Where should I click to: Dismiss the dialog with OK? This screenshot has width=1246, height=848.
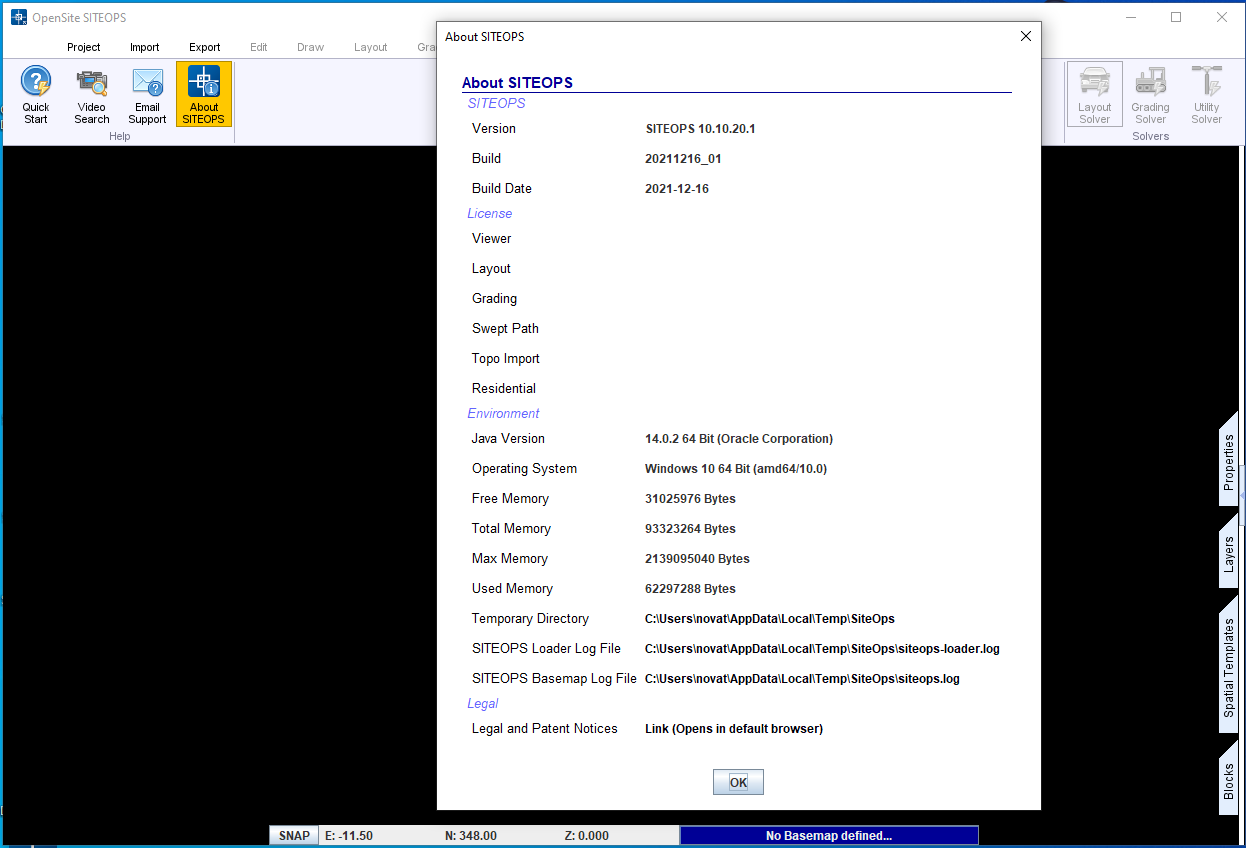coord(738,781)
